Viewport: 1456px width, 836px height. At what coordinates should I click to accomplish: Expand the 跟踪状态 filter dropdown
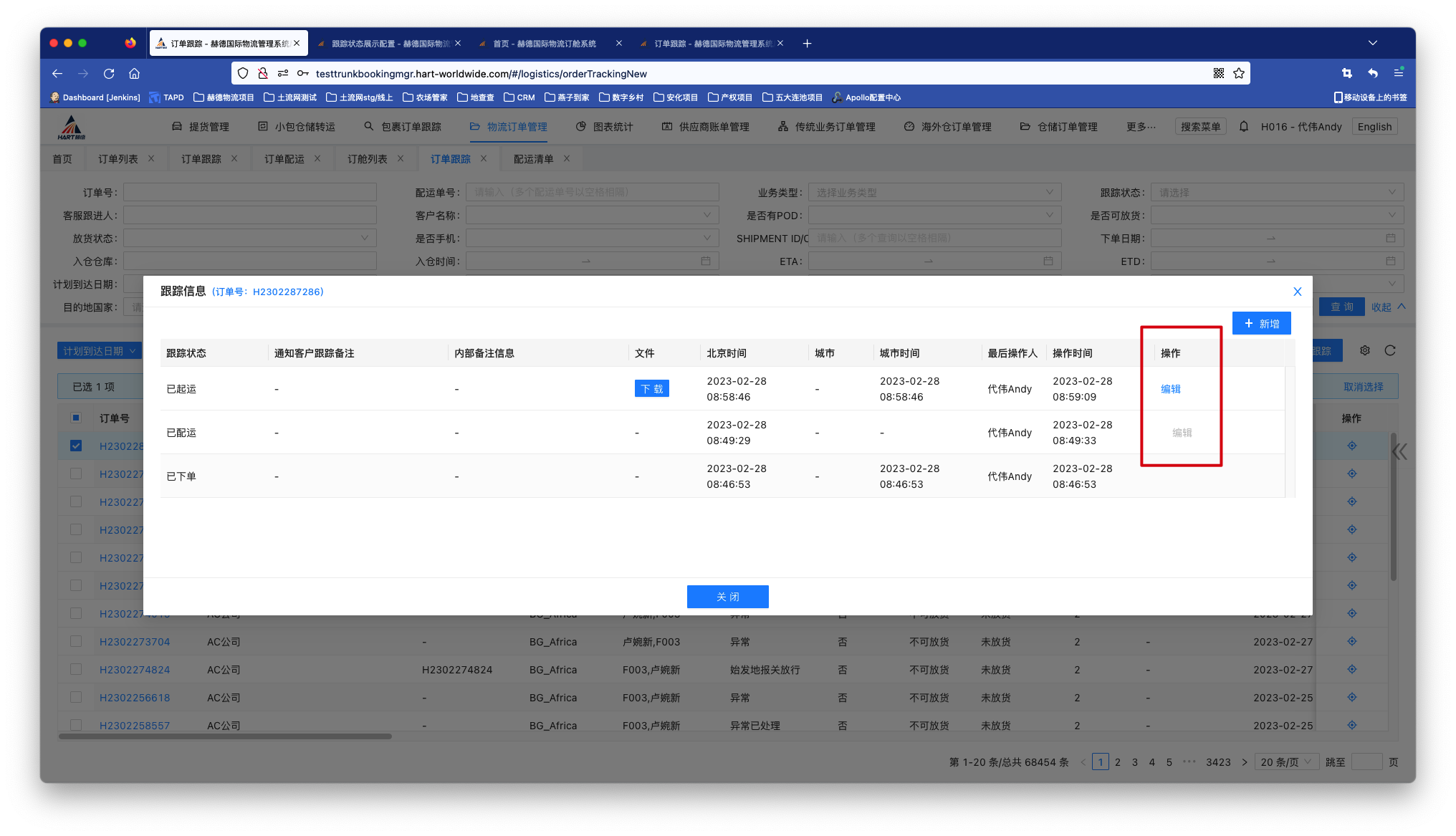[x=1277, y=192]
